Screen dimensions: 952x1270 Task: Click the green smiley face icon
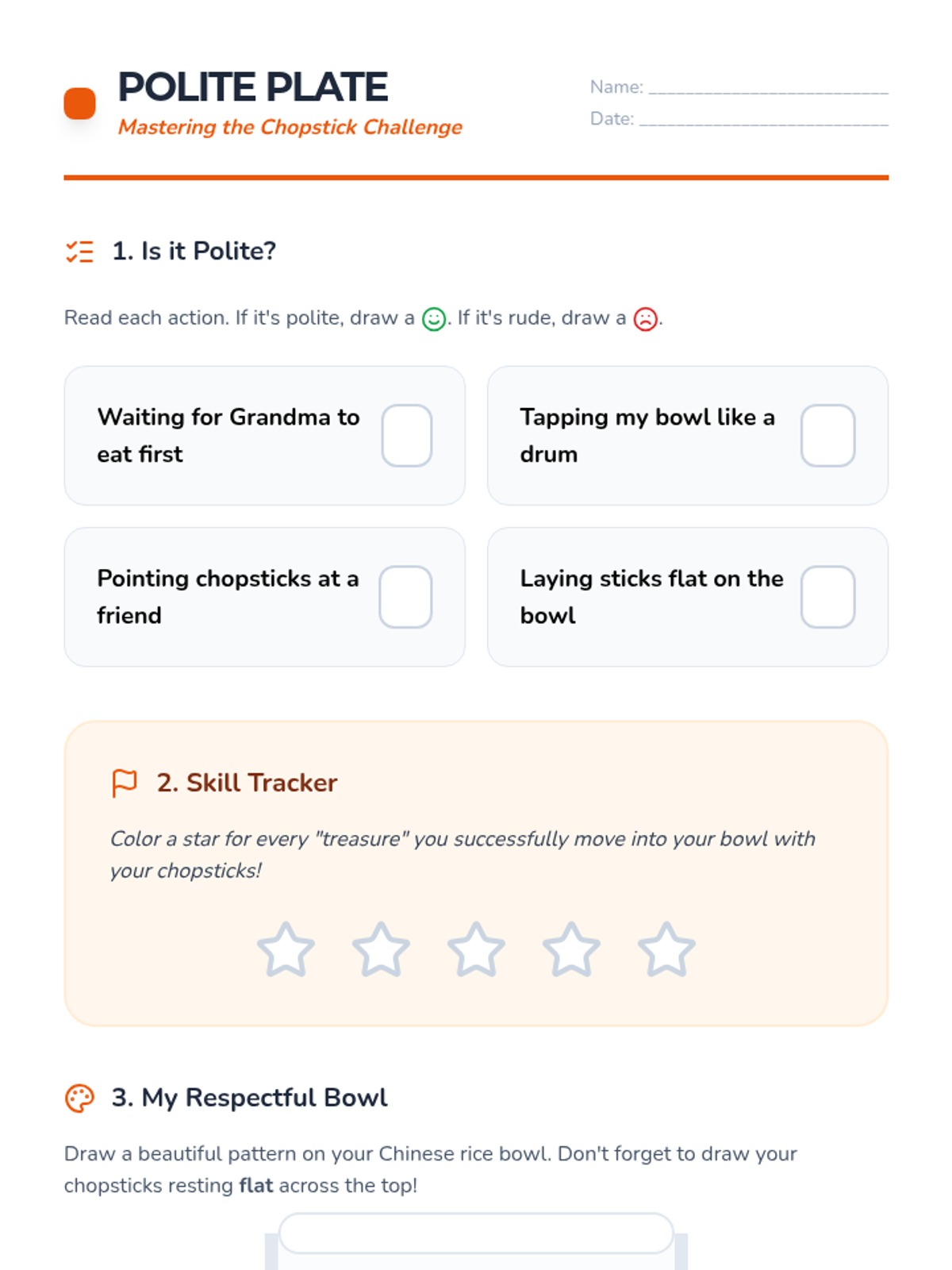pyautogui.click(x=433, y=319)
